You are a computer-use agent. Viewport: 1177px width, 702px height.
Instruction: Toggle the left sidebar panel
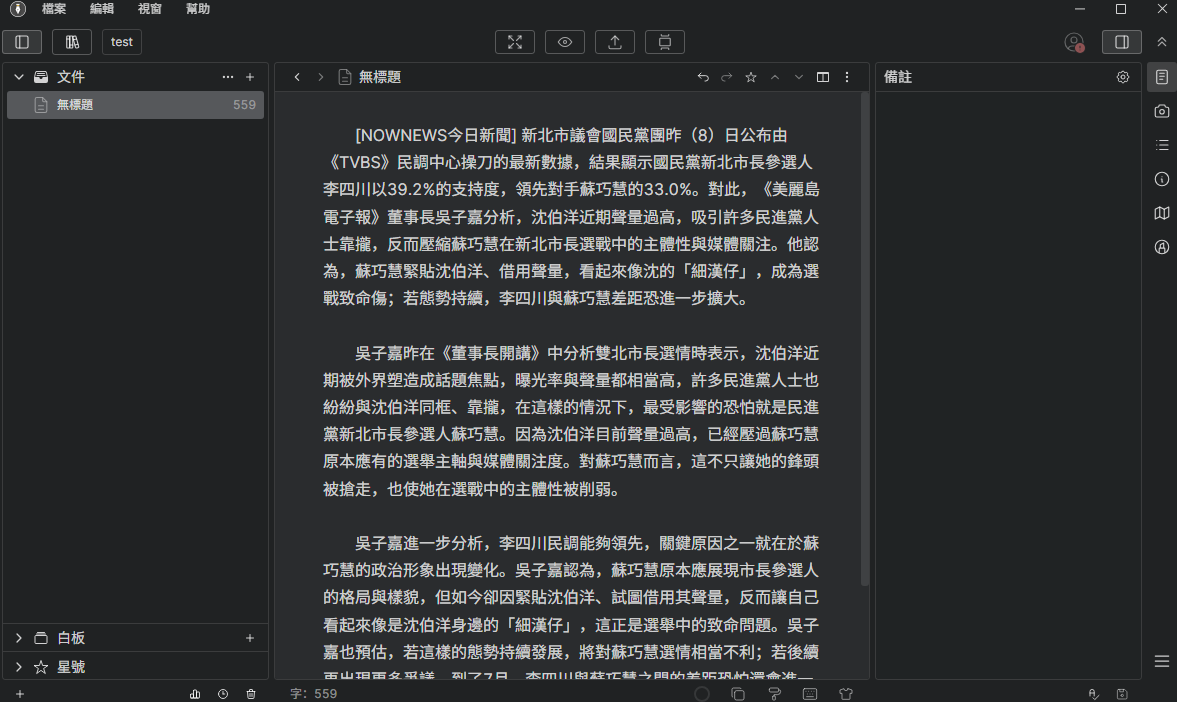(22, 42)
